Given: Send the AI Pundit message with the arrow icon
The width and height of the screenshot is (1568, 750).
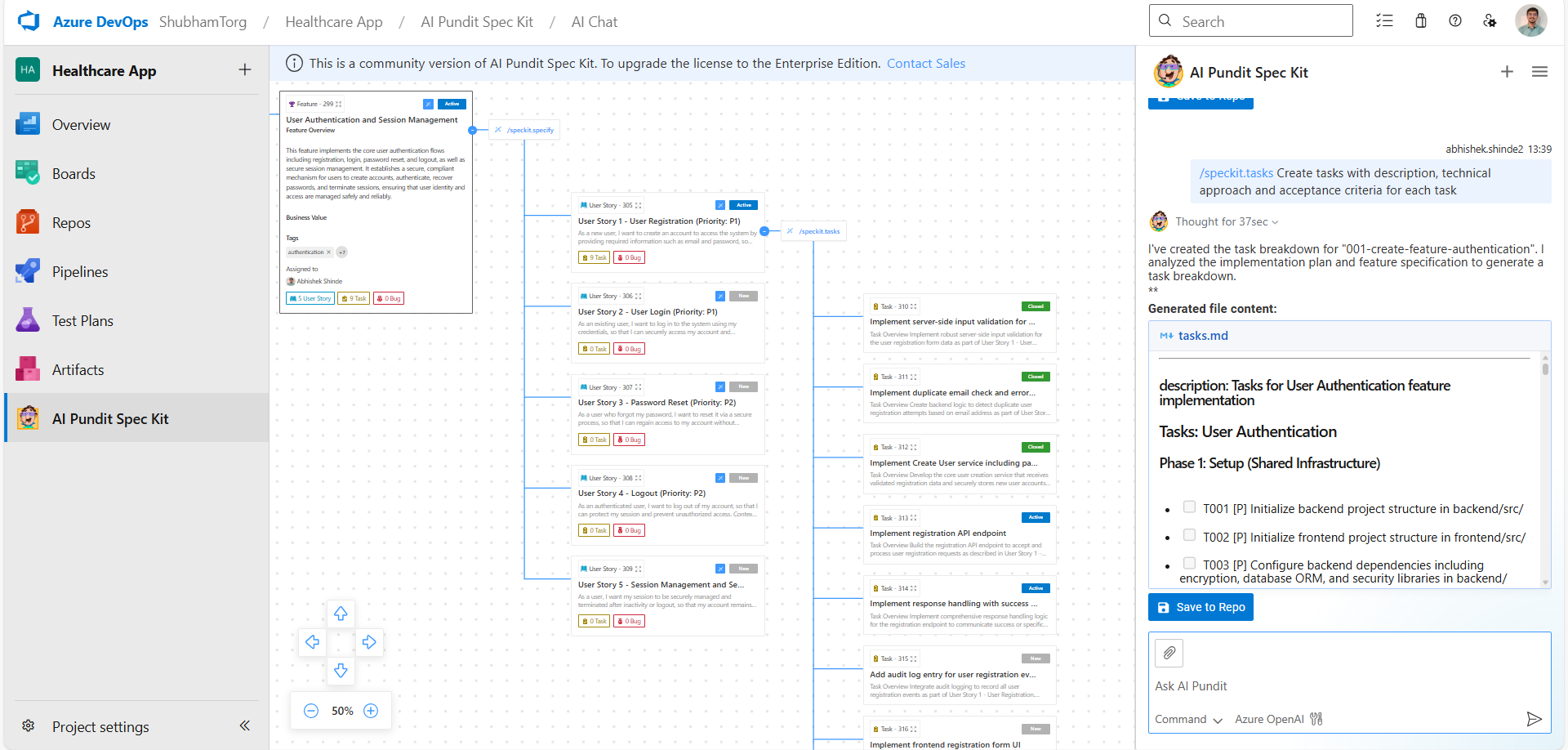Looking at the screenshot, I should pos(1535,720).
